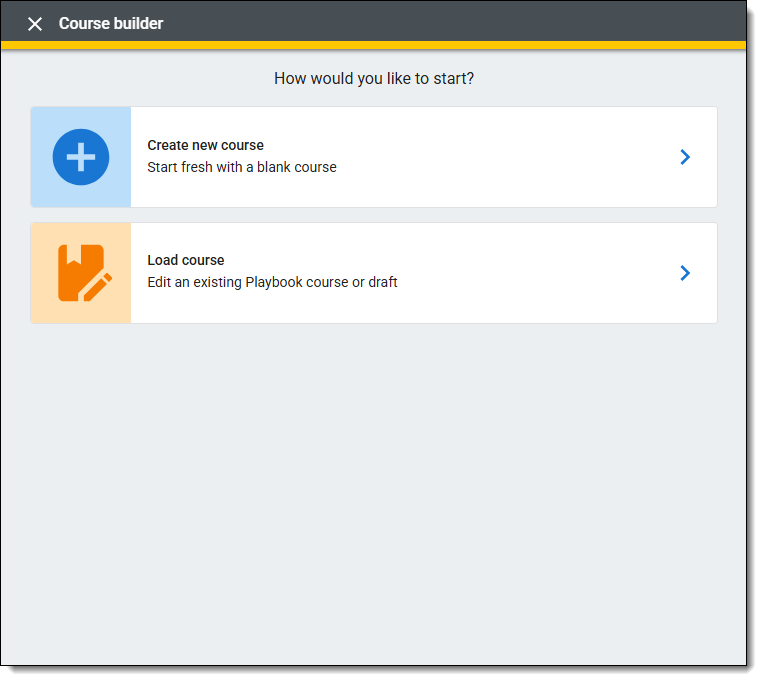Choose the "Create new course" title
This screenshot has width=762, height=681.
point(205,145)
